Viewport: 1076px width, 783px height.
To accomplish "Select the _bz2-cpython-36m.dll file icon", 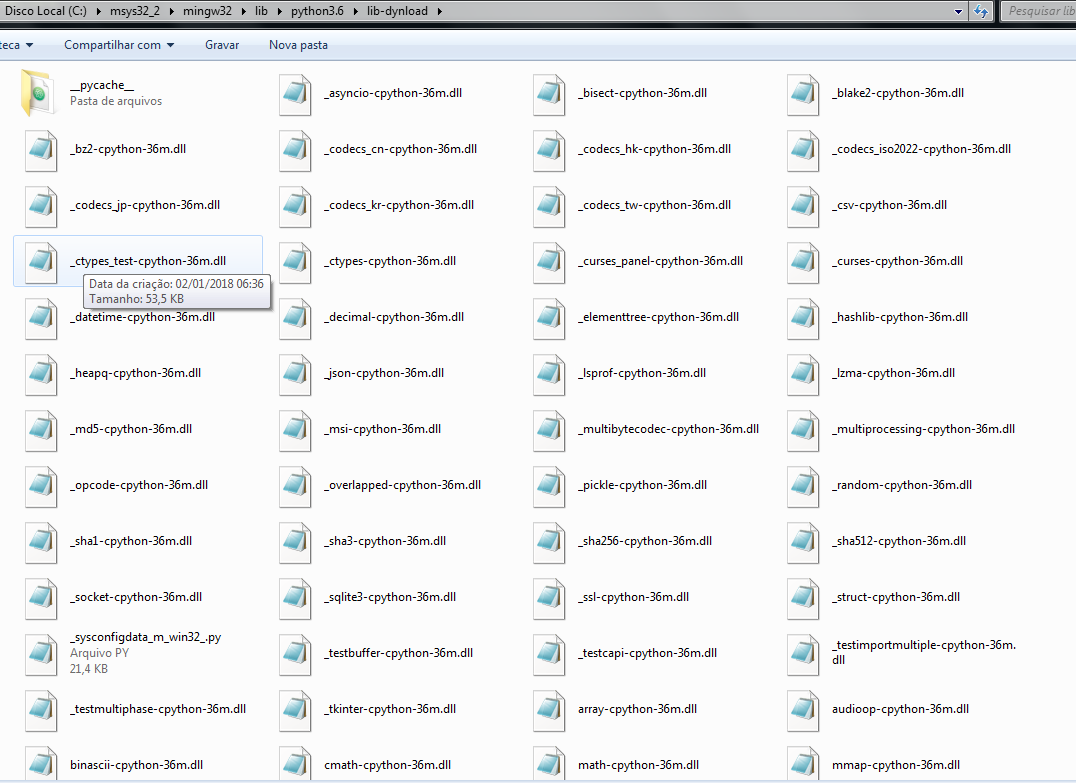I will [41, 150].
